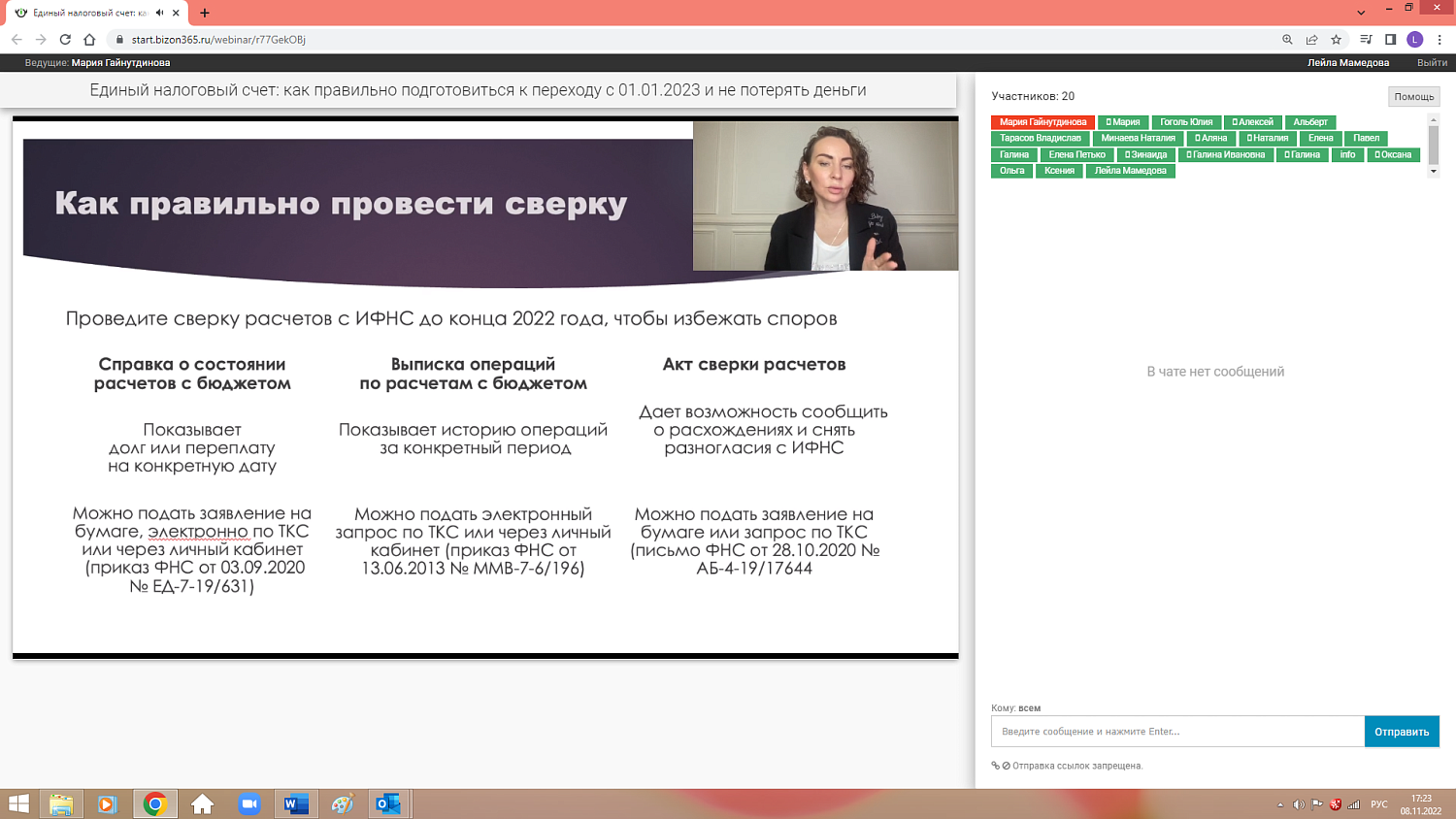Click the page zoom magnifier in the address bar

coord(1286,40)
